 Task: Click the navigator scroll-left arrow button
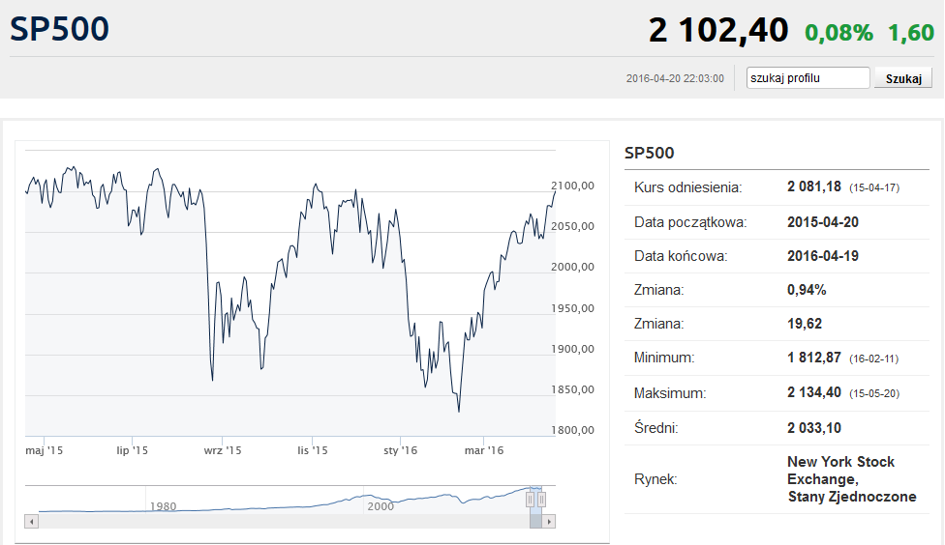(31, 521)
